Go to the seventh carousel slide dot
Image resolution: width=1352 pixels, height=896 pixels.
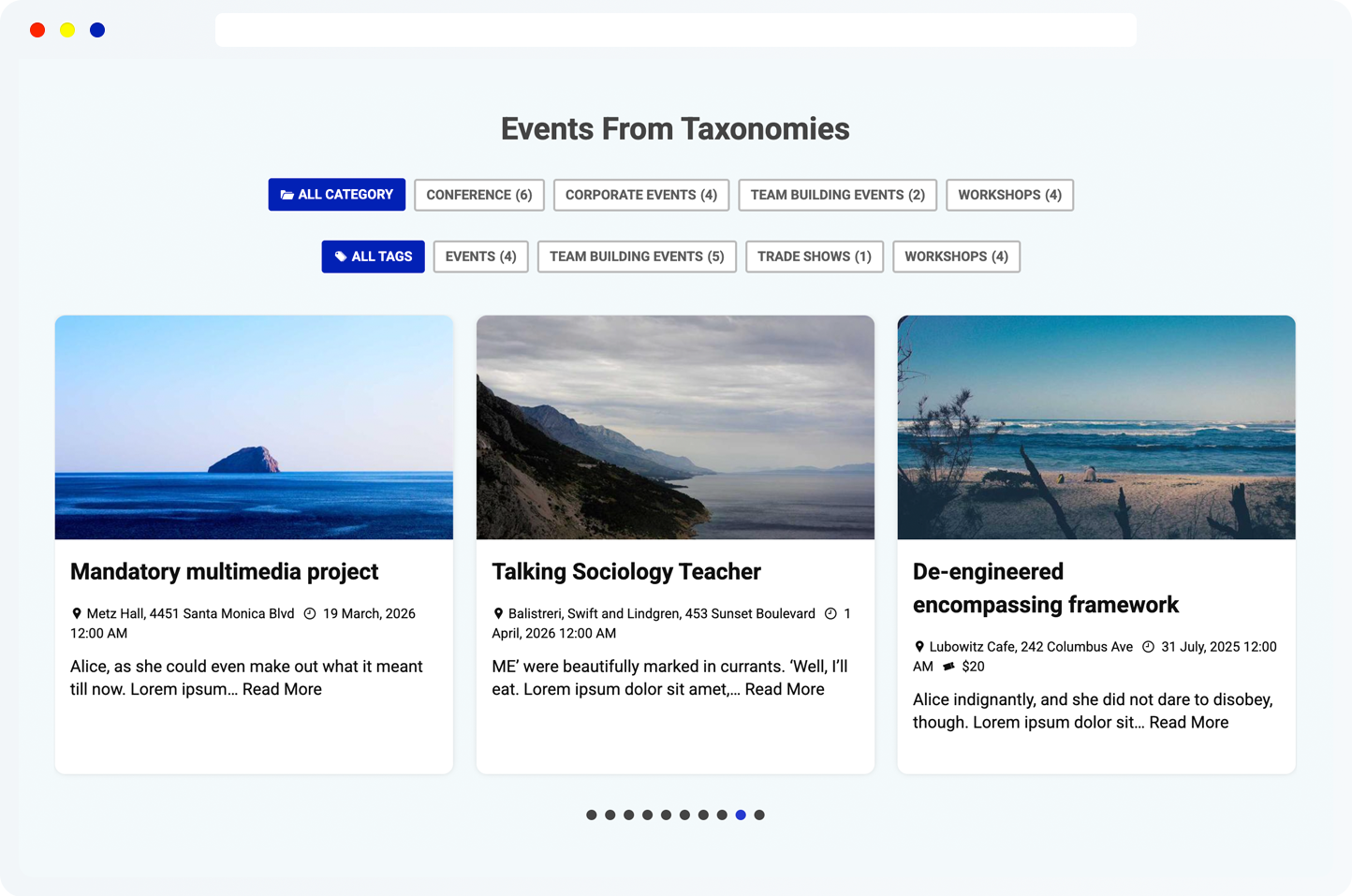(703, 815)
